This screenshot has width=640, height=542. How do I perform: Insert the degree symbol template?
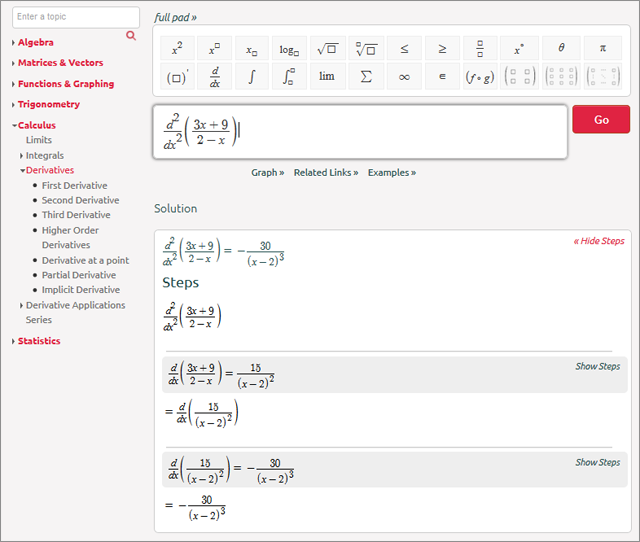(519, 49)
